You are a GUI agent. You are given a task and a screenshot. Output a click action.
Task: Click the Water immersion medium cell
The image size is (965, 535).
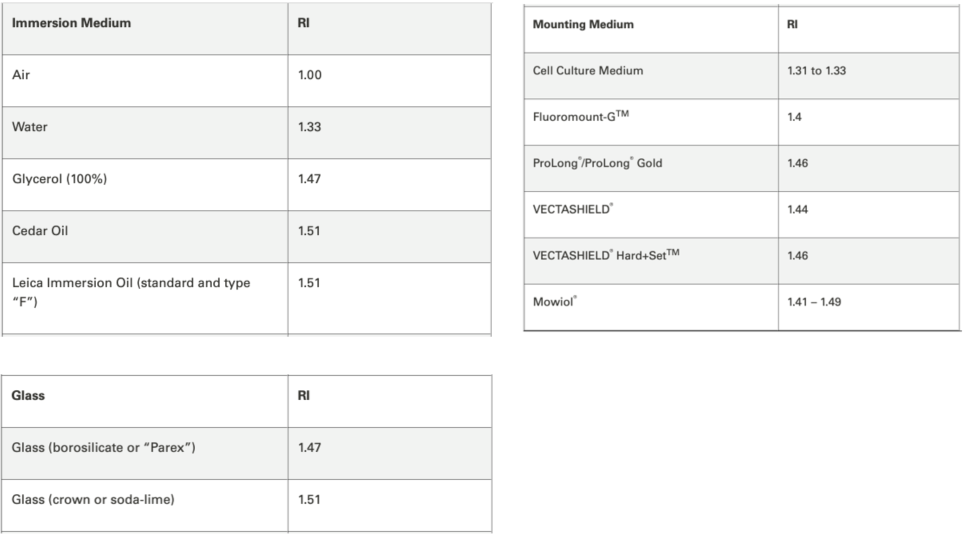click(x=29, y=127)
